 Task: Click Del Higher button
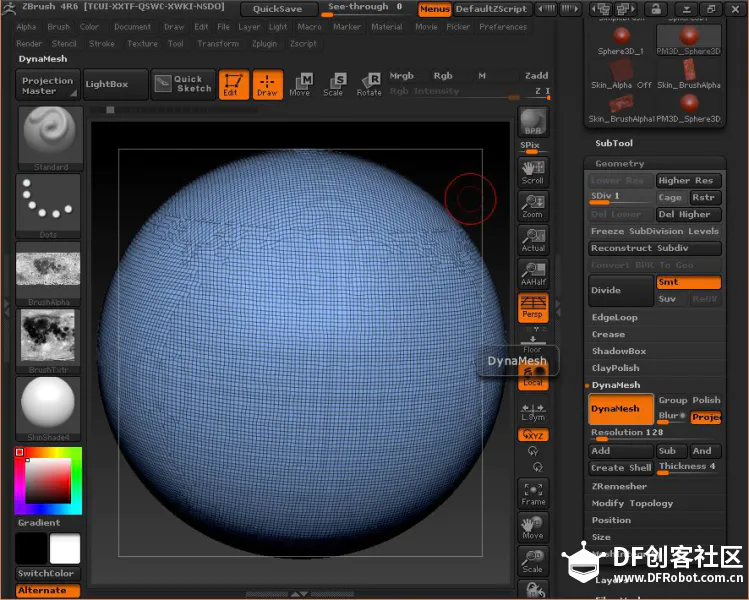point(688,214)
